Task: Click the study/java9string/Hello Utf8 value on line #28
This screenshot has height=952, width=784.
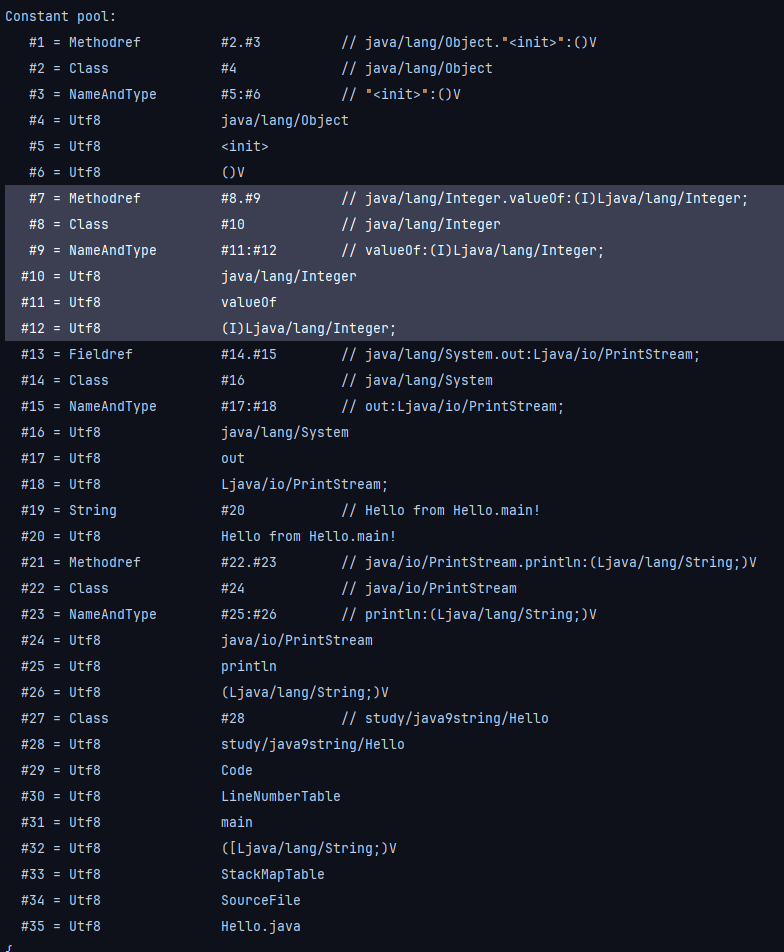Action: tap(312, 744)
